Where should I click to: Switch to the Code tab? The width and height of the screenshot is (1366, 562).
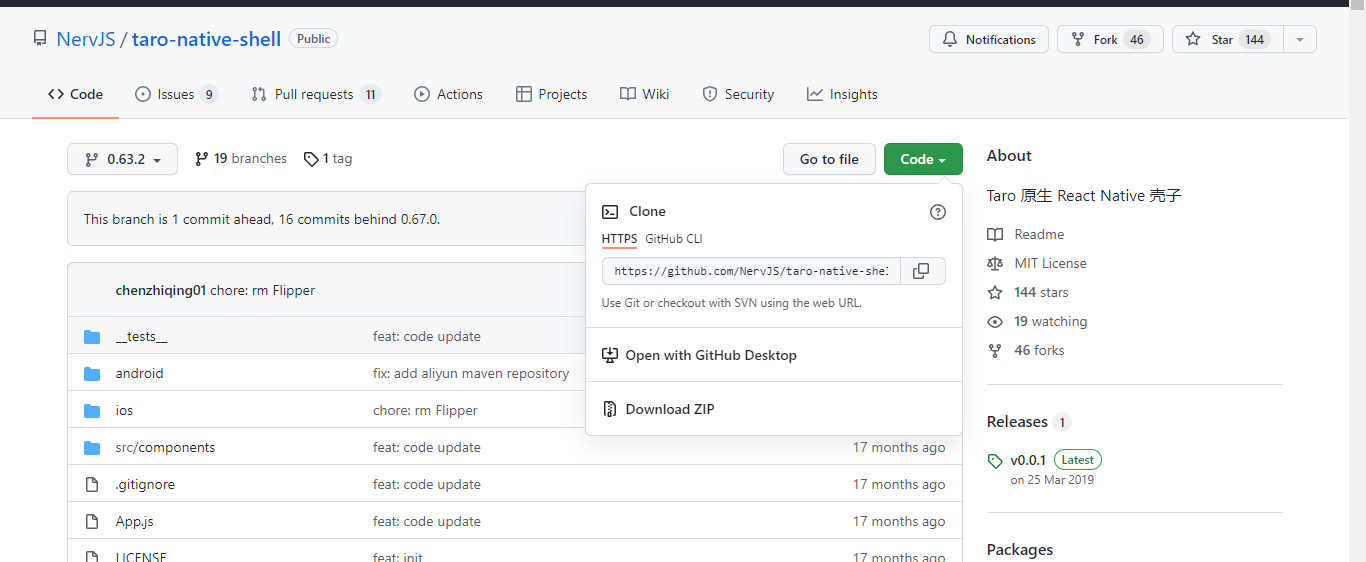pyautogui.click(x=76, y=94)
